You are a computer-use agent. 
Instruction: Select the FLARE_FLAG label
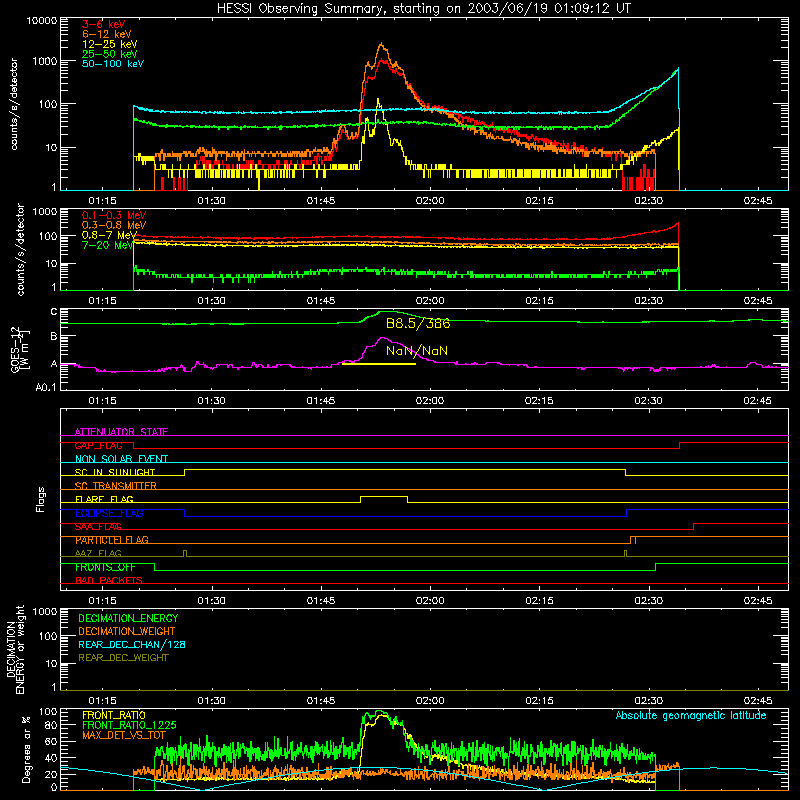pos(104,499)
